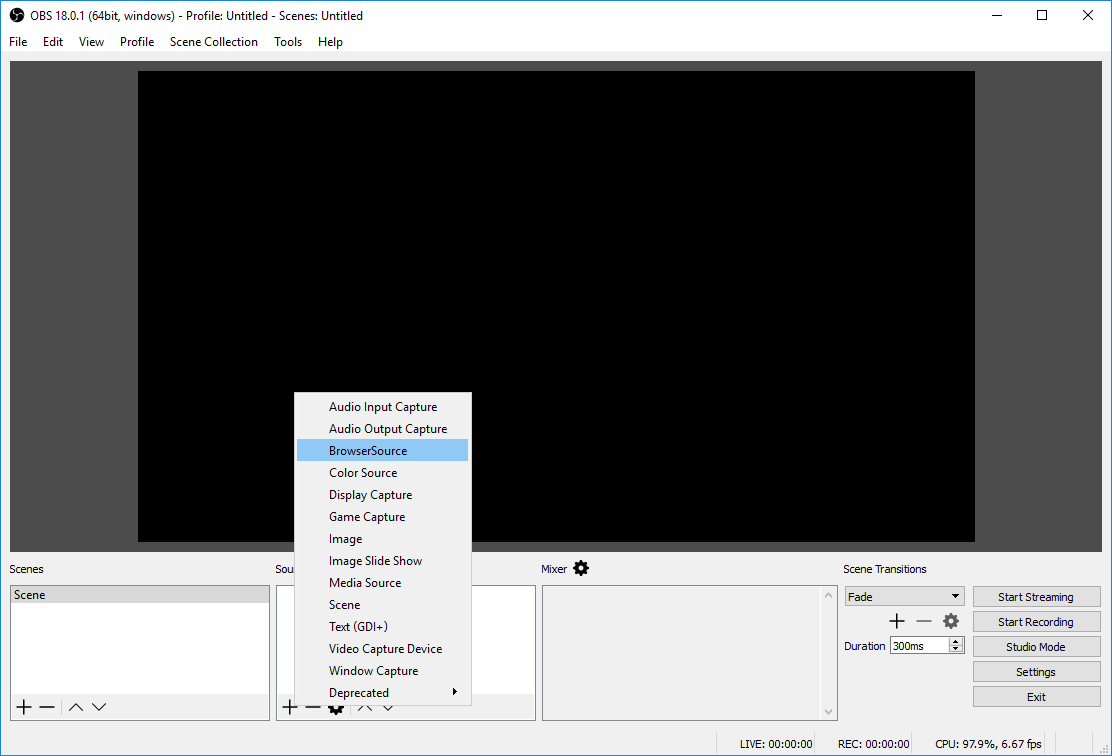Remove scene transition with minus icon
The height and width of the screenshot is (756, 1112).
click(923, 621)
